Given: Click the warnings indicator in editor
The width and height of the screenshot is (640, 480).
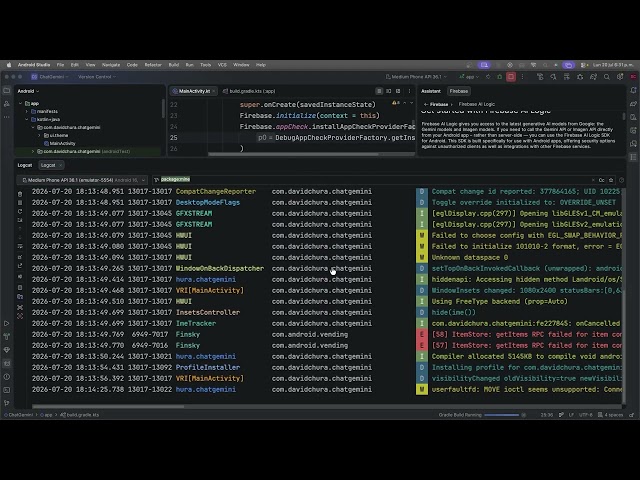Looking at the screenshot, I should [x=396, y=103].
